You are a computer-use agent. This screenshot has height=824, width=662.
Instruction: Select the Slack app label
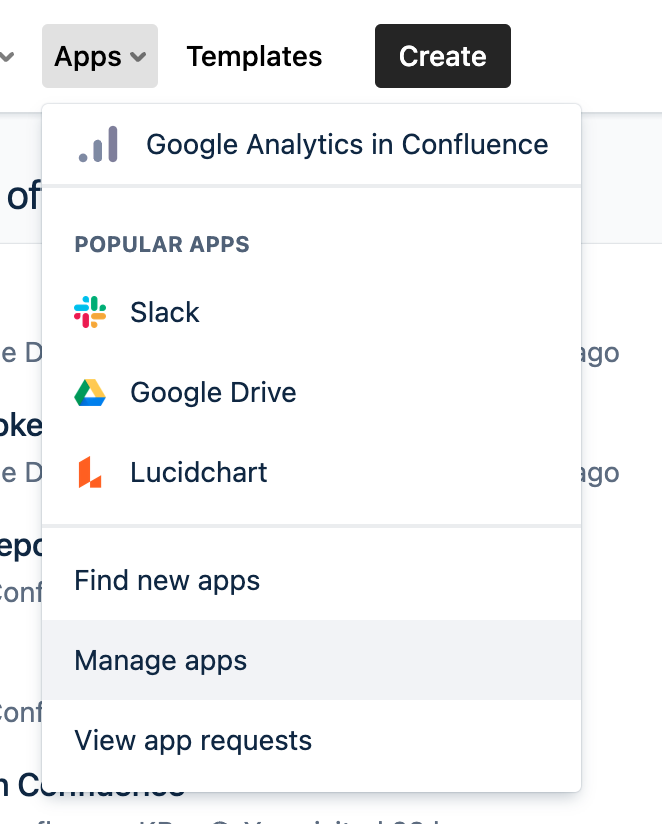pyautogui.click(x=165, y=312)
